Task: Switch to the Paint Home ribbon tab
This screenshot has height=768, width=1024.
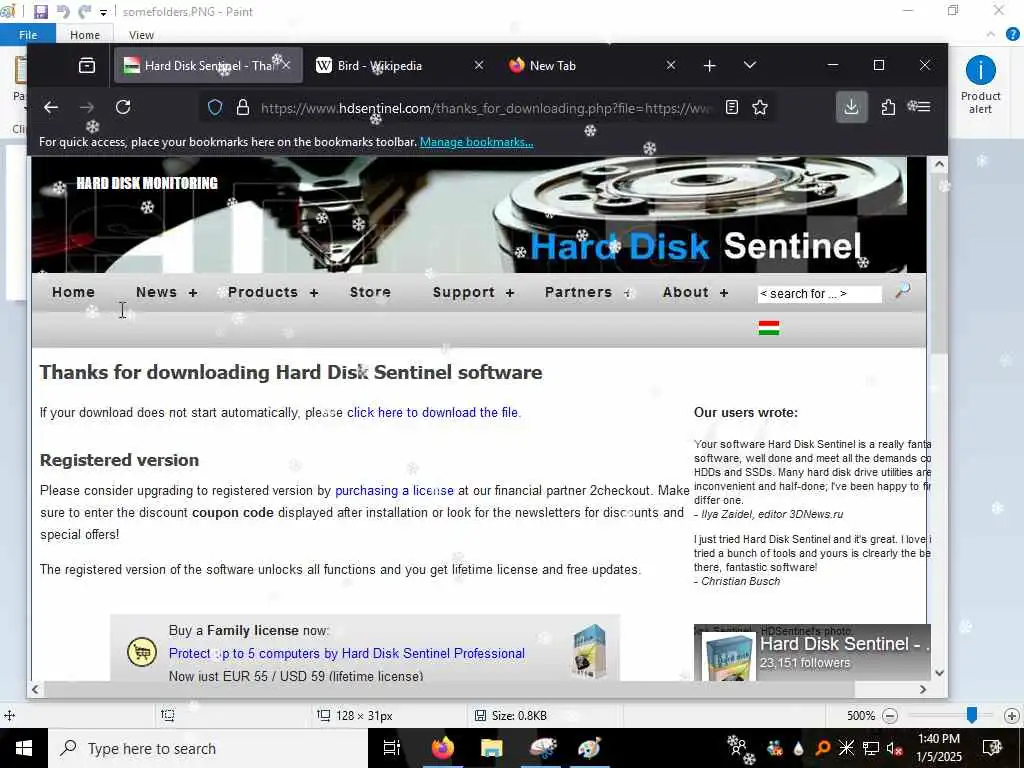Action: coord(85,35)
